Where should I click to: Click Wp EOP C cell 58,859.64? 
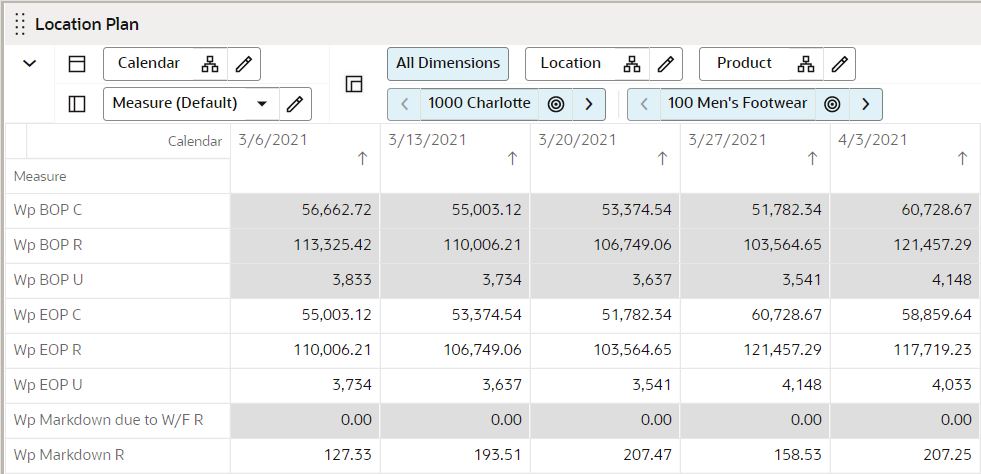click(905, 315)
